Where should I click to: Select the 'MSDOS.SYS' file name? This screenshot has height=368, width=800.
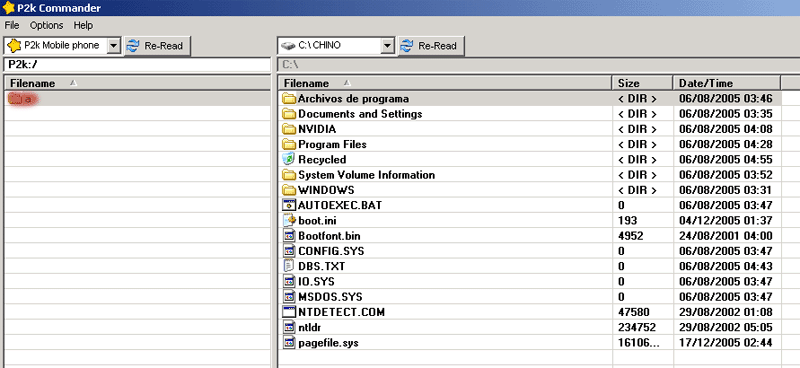point(330,297)
